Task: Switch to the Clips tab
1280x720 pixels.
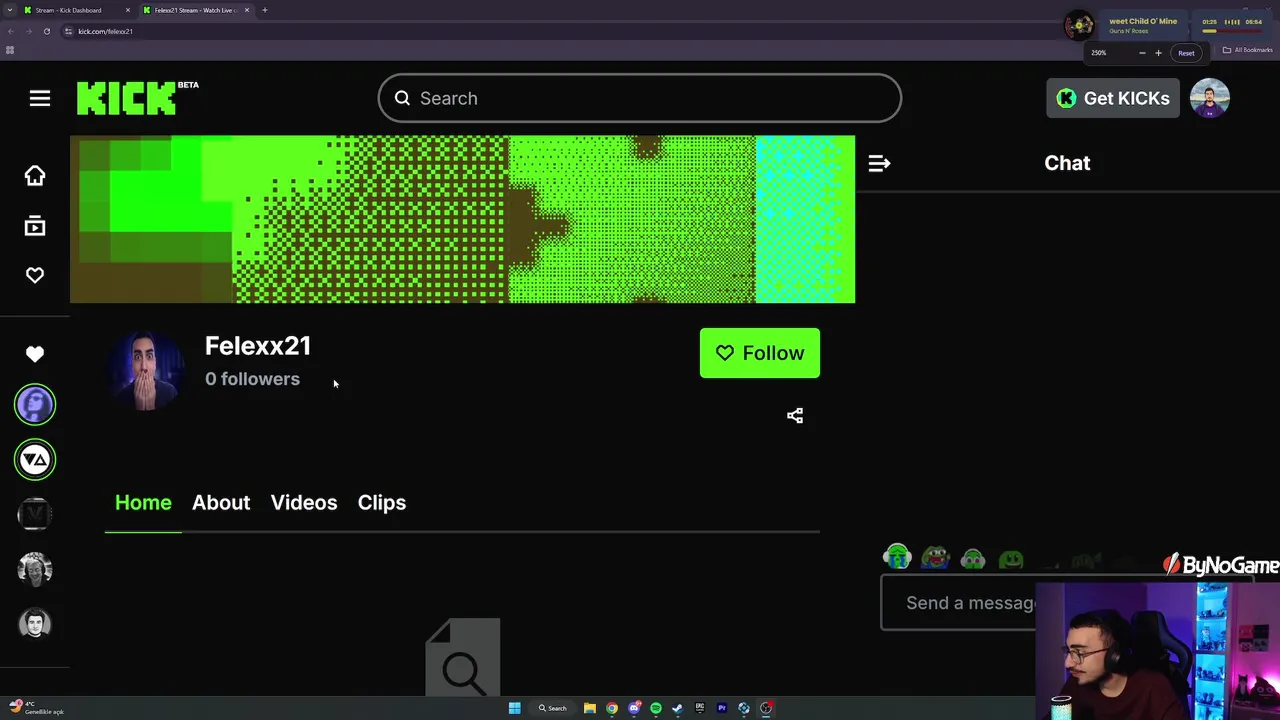Action: tap(382, 503)
